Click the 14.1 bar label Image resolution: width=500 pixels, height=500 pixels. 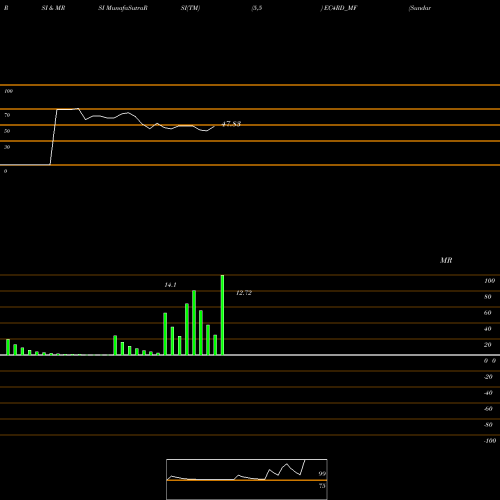[170, 285]
